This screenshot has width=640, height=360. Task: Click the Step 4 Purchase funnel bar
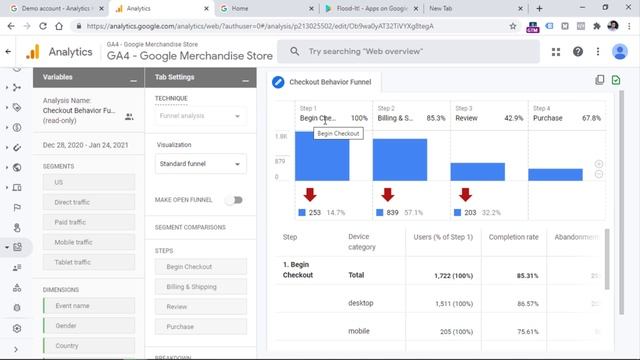(x=556, y=175)
